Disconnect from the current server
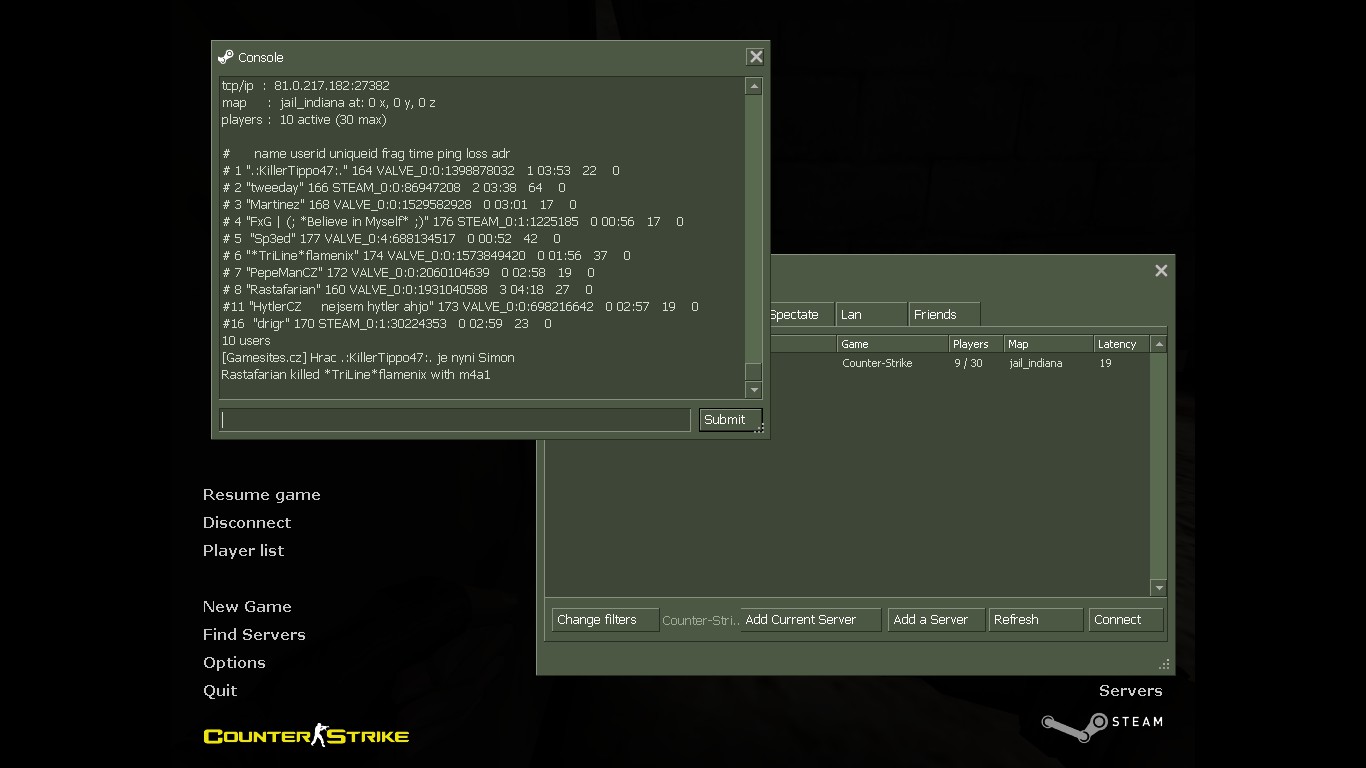The height and width of the screenshot is (768, 1366). [x=247, y=523]
